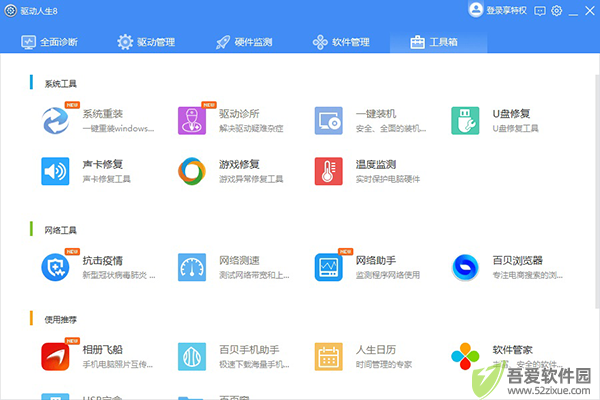Launch the 一键装机 icon

(x=329, y=121)
